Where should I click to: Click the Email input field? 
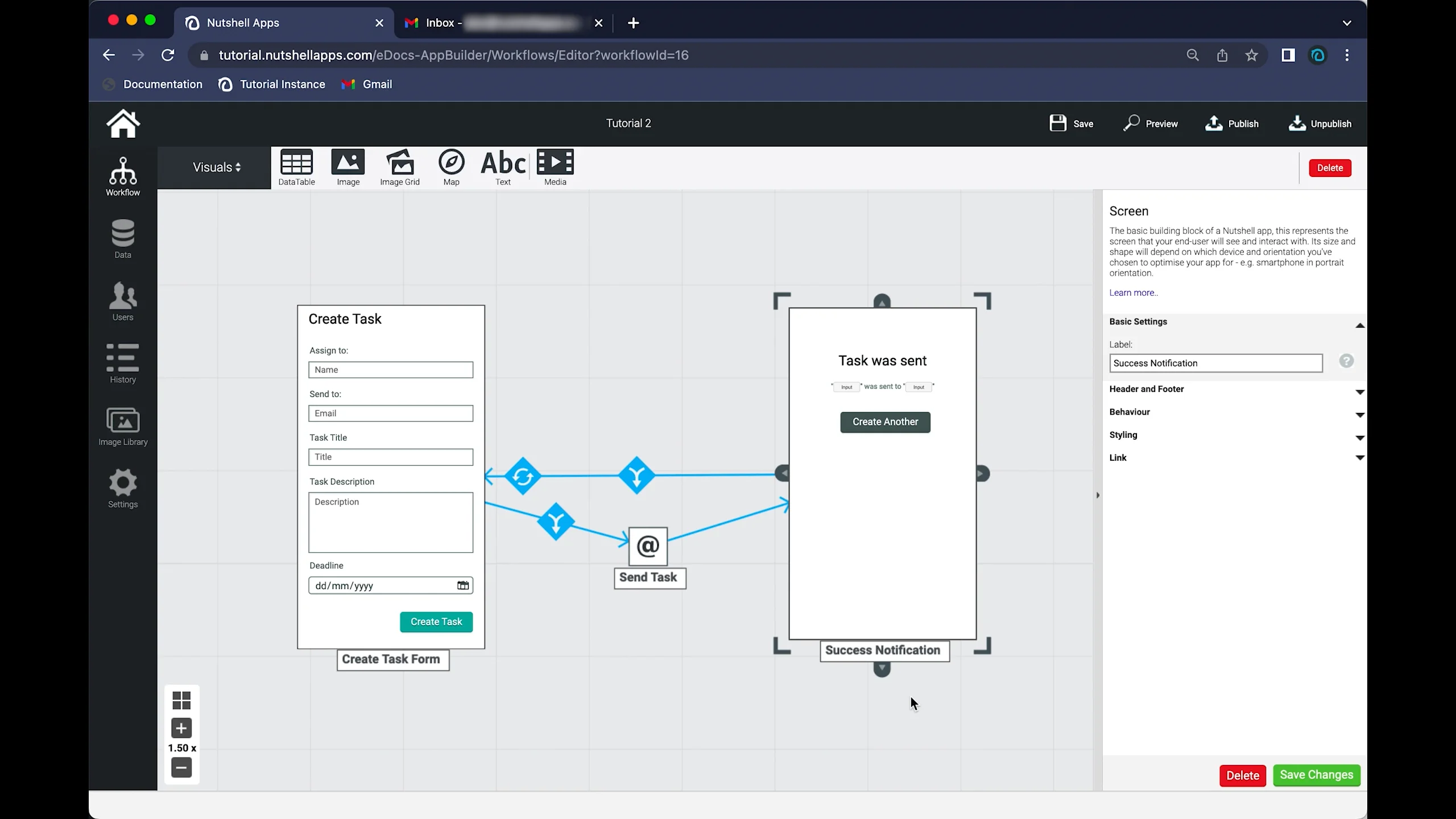[x=391, y=413]
